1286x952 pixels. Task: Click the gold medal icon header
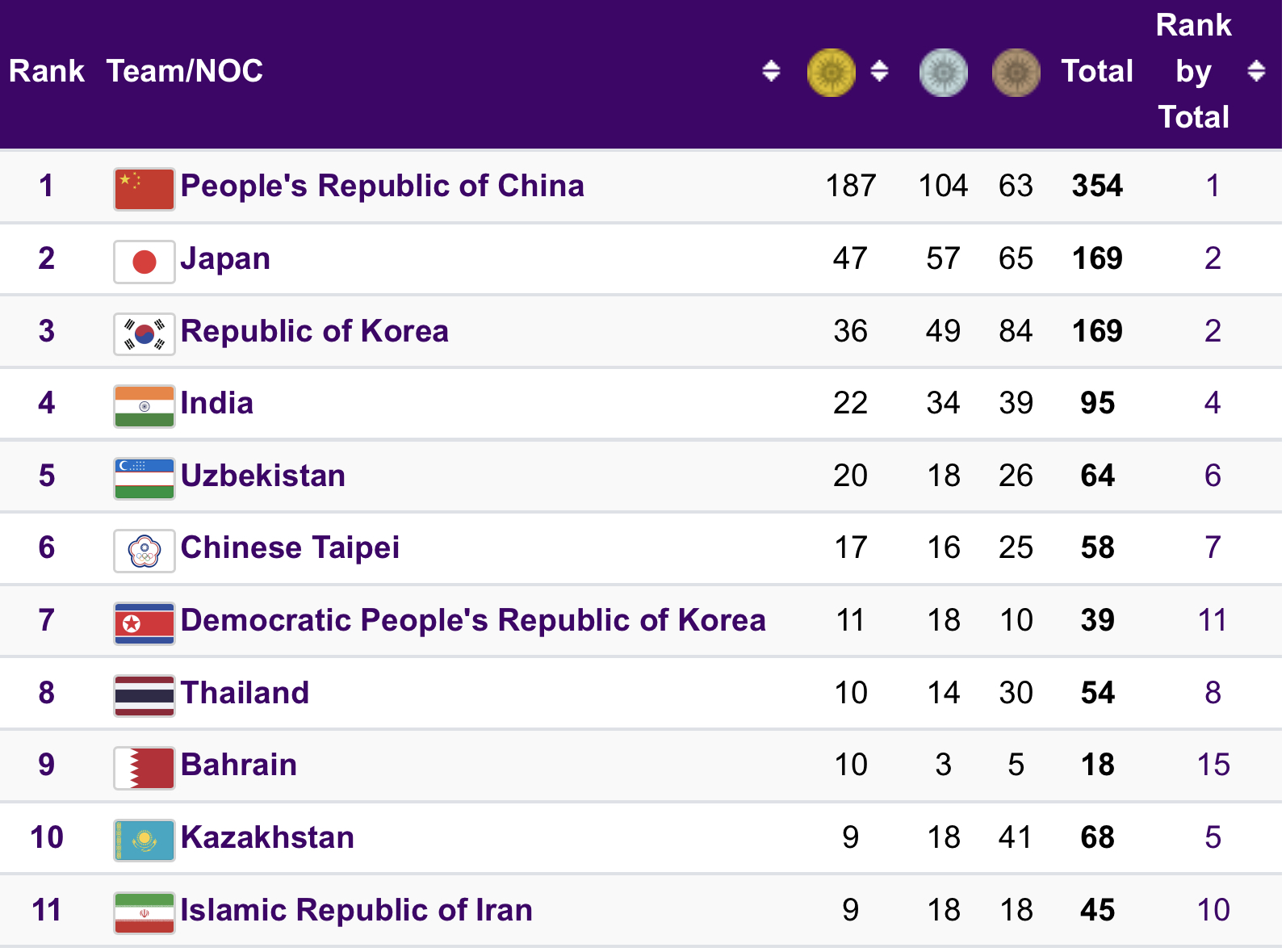(x=831, y=73)
